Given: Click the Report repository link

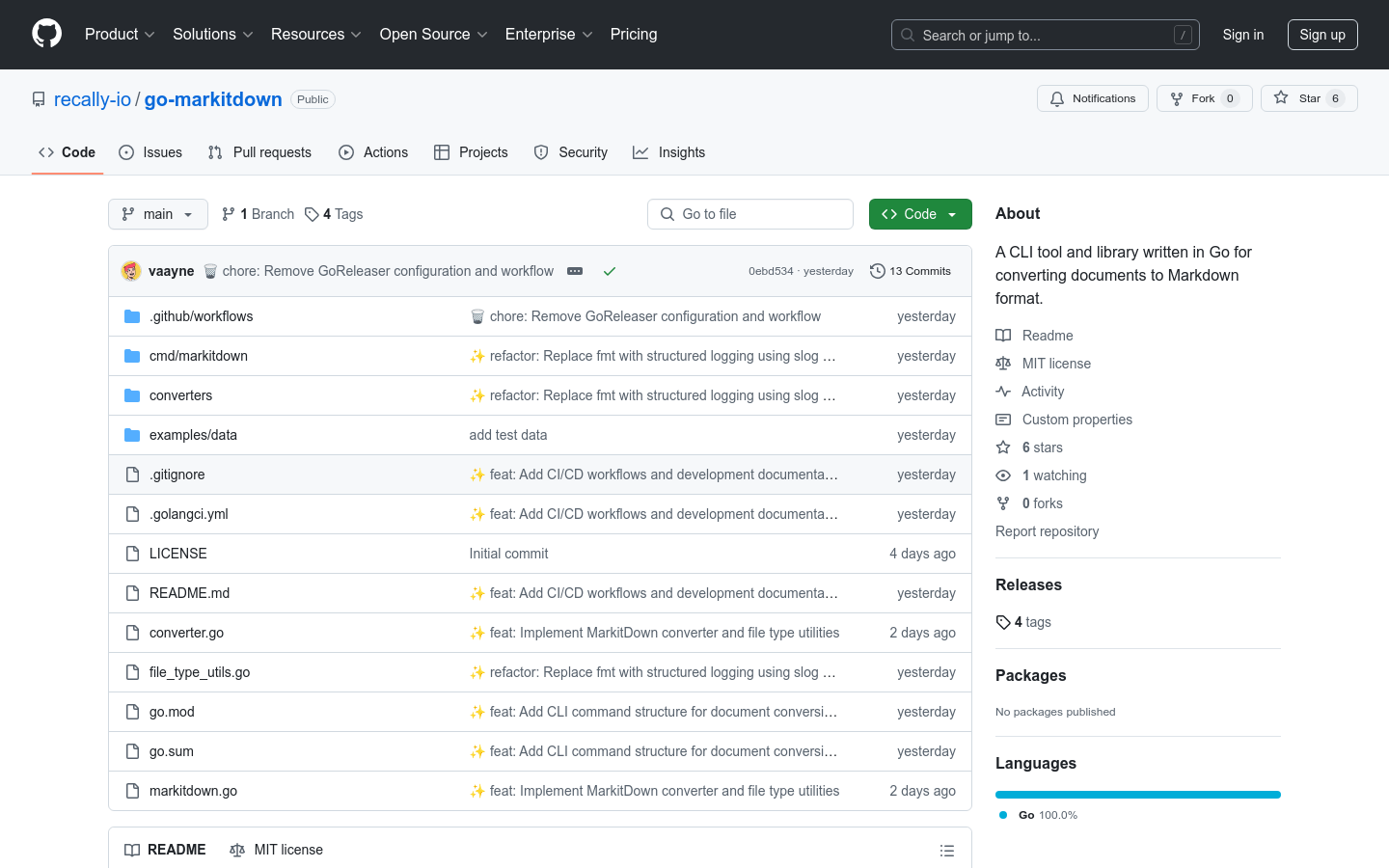Looking at the screenshot, I should click(1047, 531).
